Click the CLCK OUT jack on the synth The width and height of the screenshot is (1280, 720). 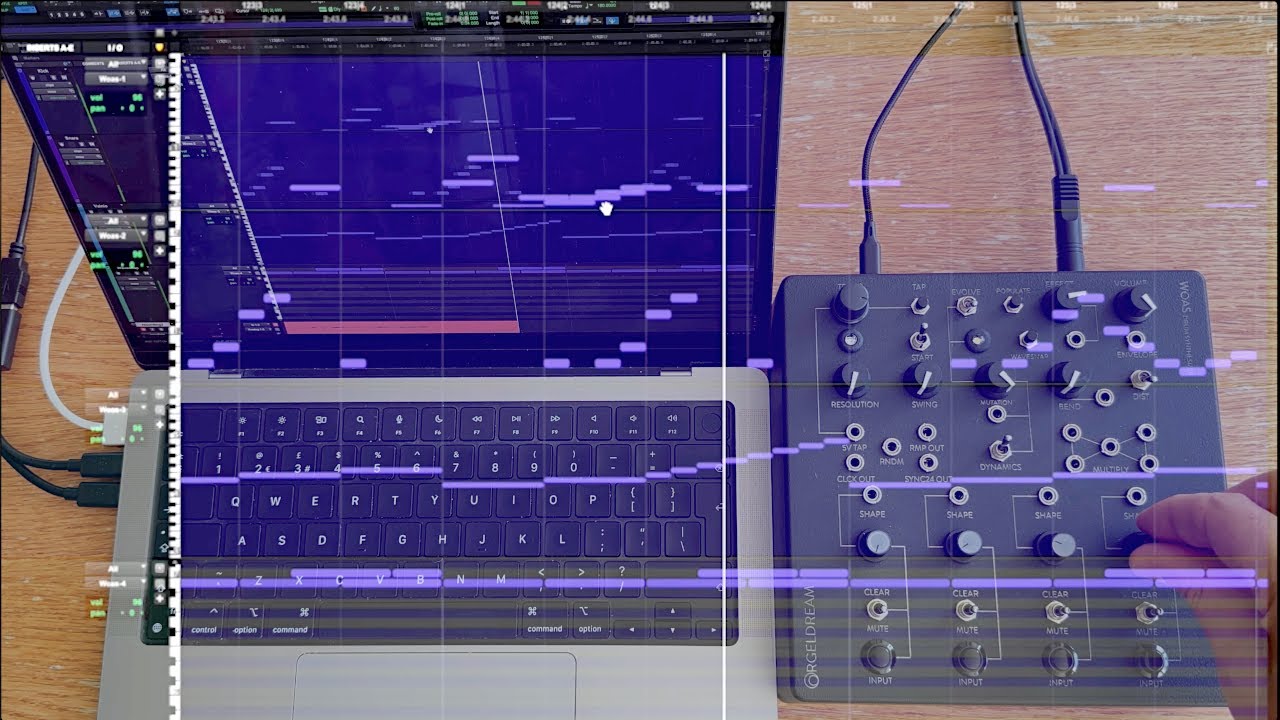(x=855, y=463)
